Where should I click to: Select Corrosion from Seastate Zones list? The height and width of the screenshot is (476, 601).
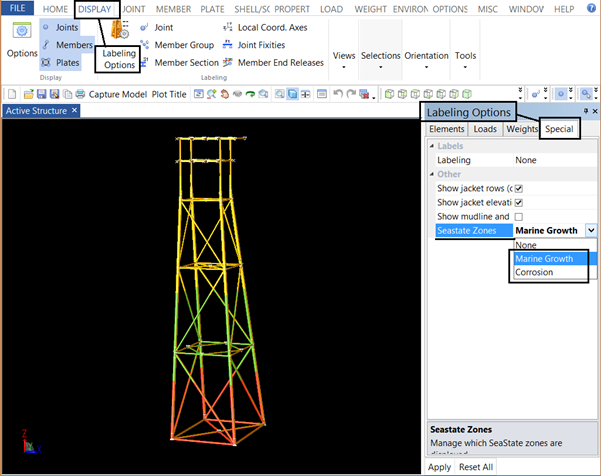(534, 272)
